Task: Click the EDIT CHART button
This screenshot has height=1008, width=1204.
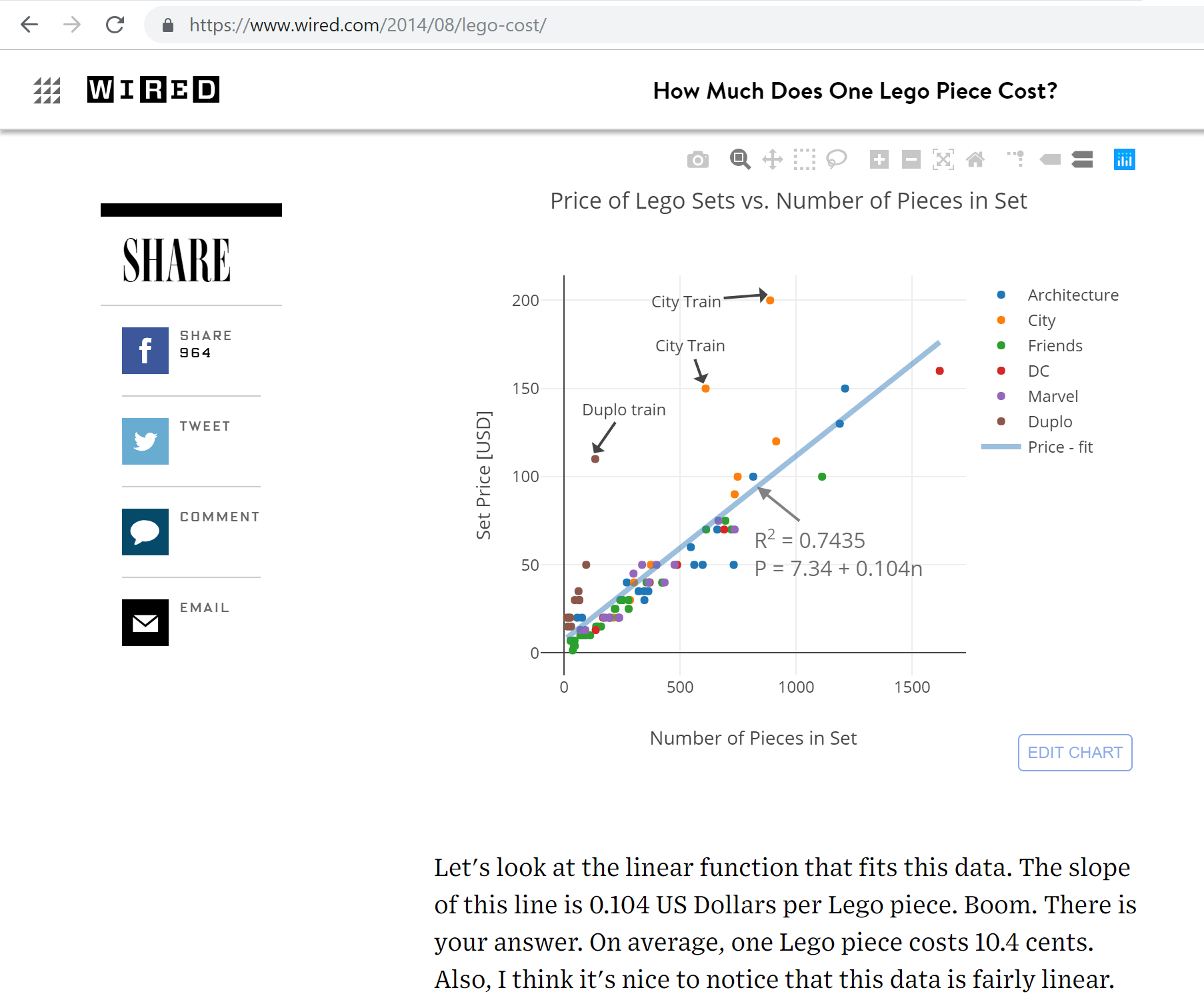Action: (x=1075, y=753)
